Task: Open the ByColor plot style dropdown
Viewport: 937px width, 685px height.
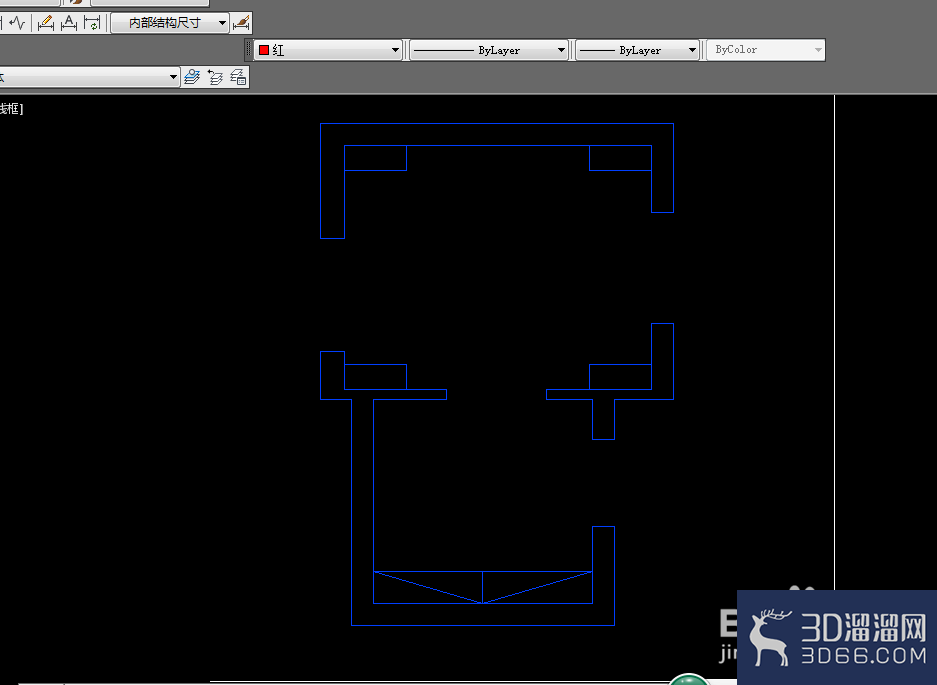Action: (766, 50)
